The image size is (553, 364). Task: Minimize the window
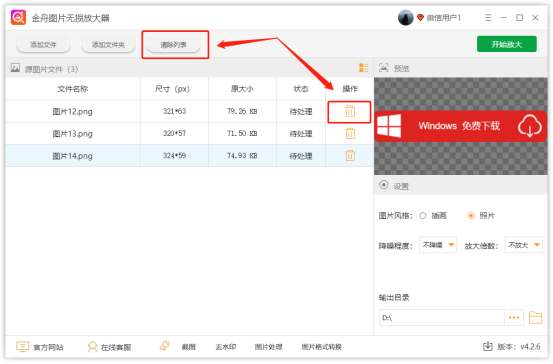point(504,18)
